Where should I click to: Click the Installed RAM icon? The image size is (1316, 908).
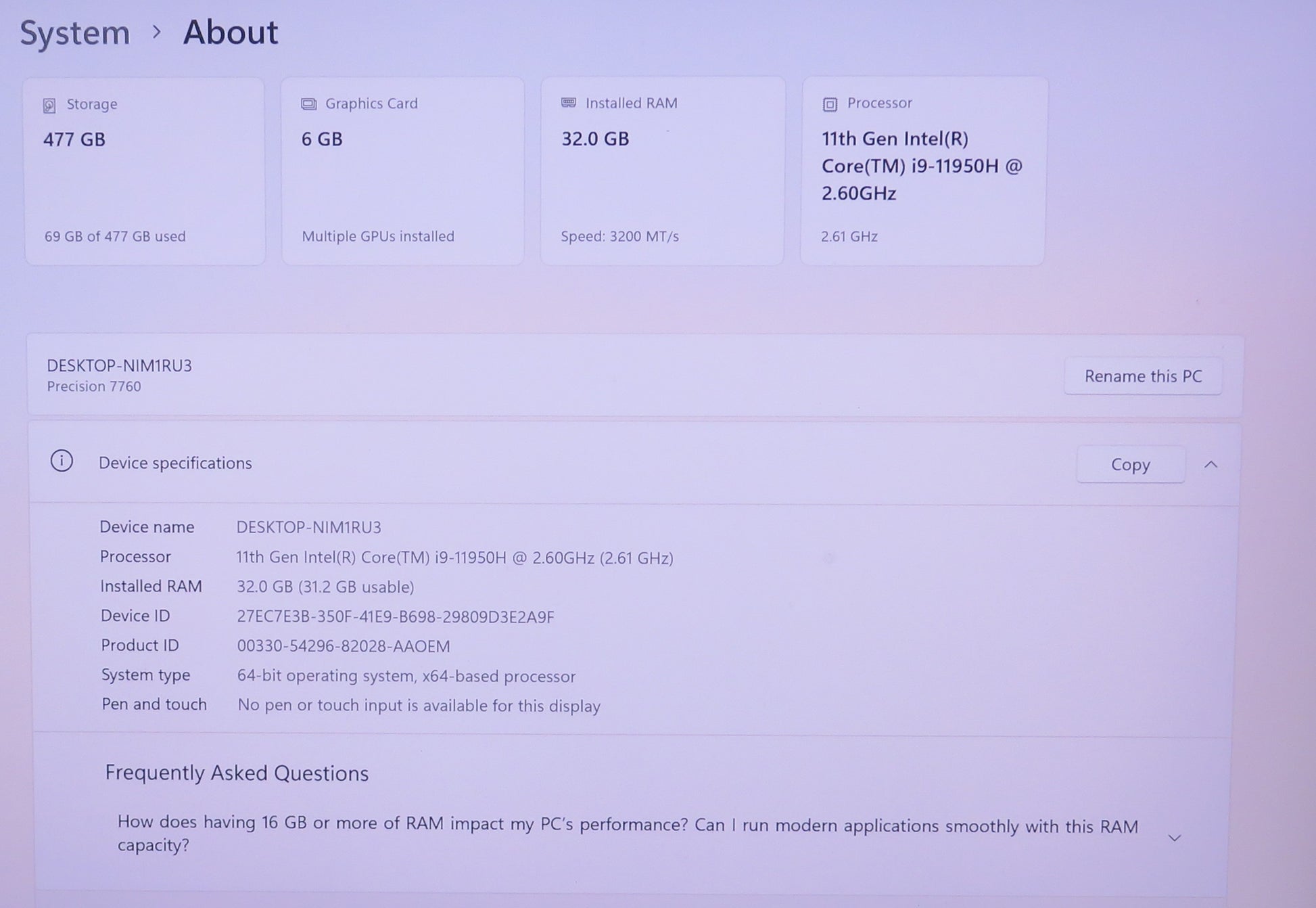point(569,103)
